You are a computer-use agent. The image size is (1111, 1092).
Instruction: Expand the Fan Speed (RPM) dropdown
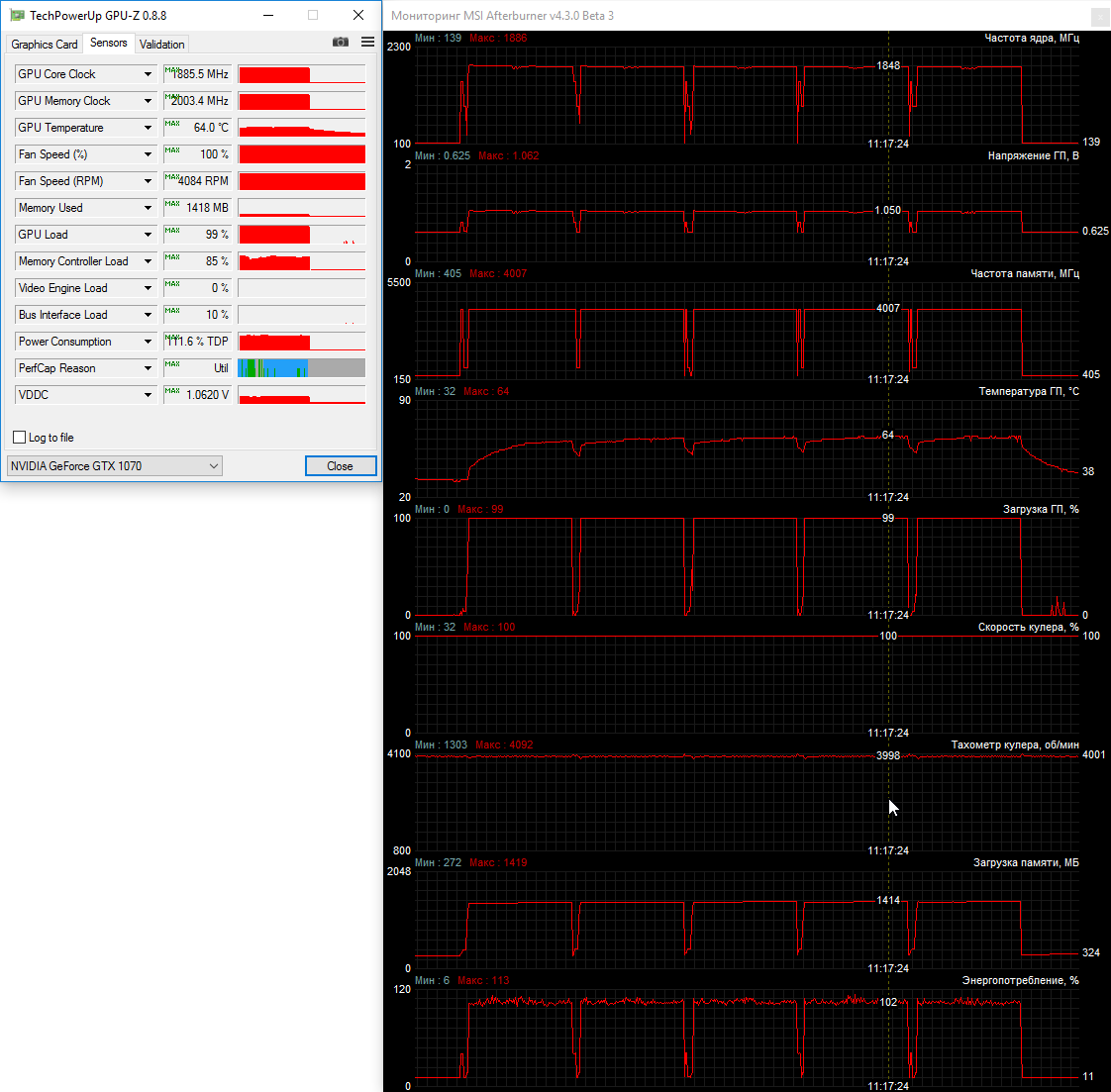click(149, 181)
